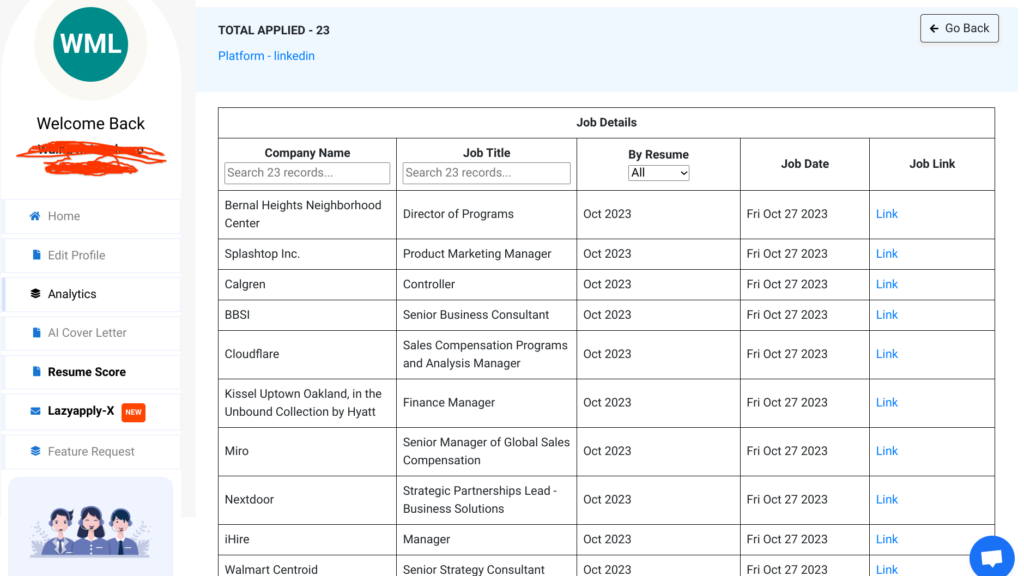Open the By Resume dropdown
Viewport: 1024px width, 576px height.
pyautogui.click(x=658, y=173)
